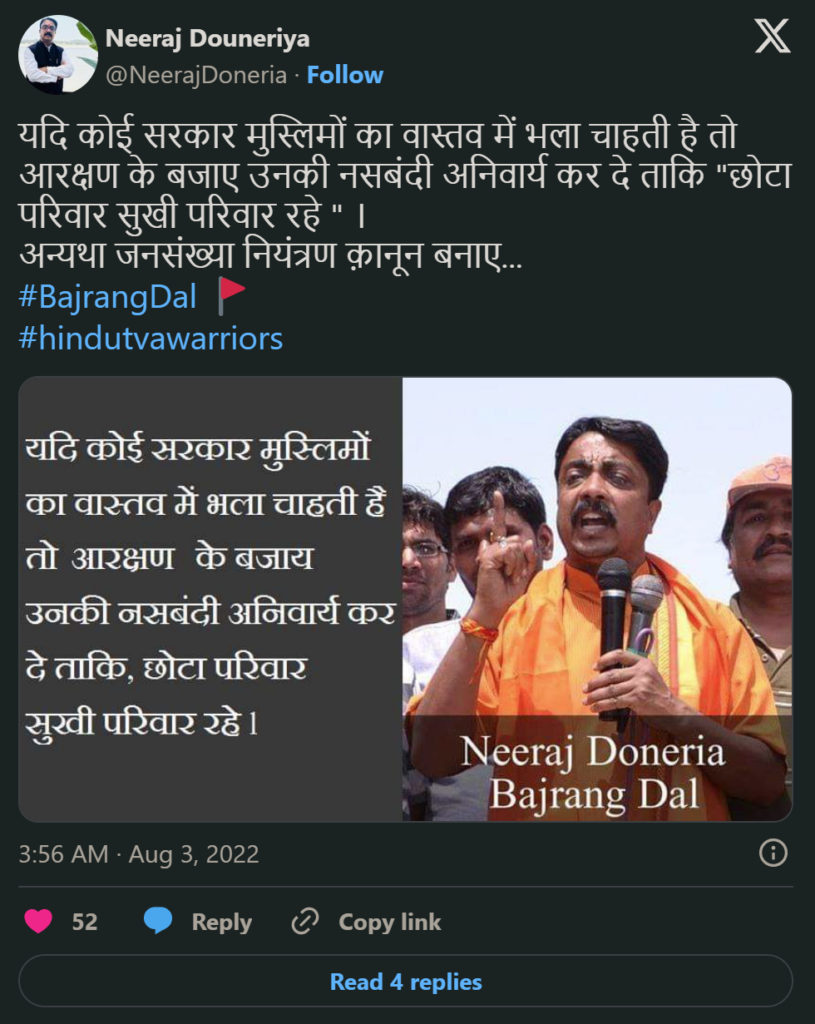Click the Neeraj Douneriya display name
Screen dimensions: 815x1024
[208, 39]
